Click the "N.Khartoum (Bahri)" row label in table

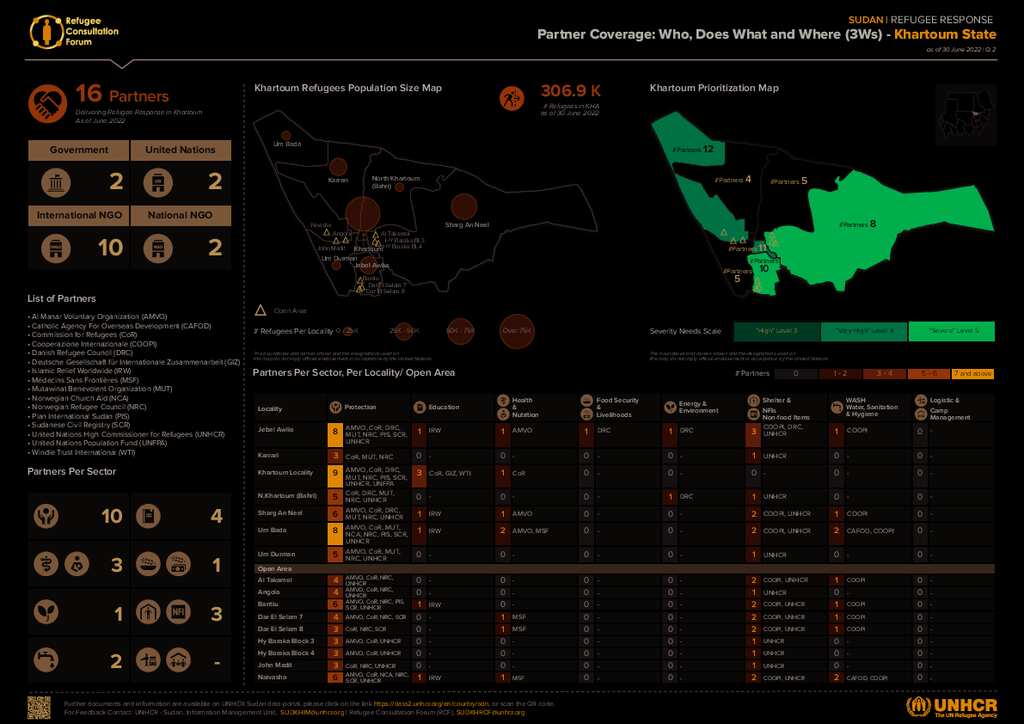pyautogui.click(x=287, y=496)
